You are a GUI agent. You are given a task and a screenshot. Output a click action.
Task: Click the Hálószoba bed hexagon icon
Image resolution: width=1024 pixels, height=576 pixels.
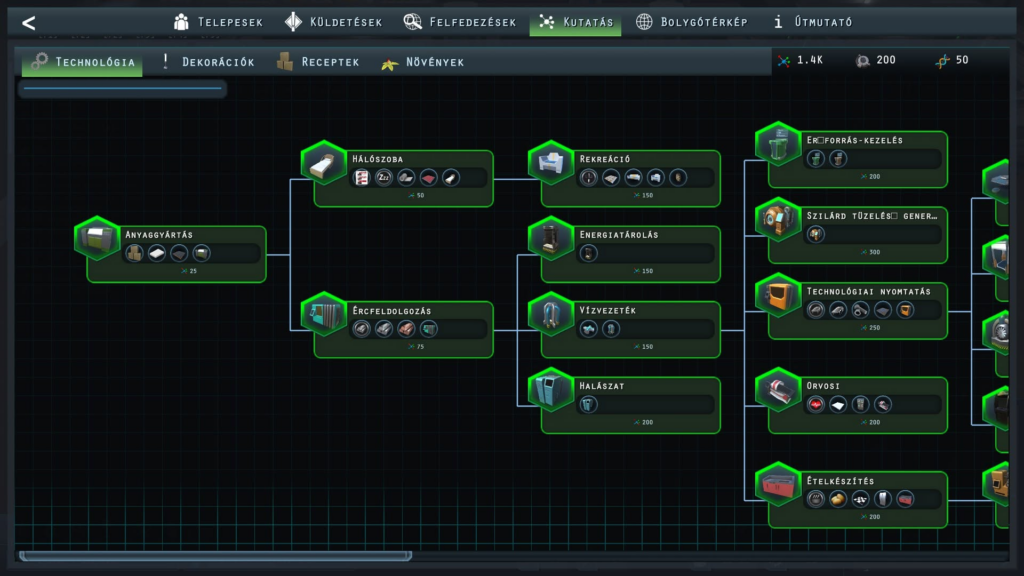323,163
